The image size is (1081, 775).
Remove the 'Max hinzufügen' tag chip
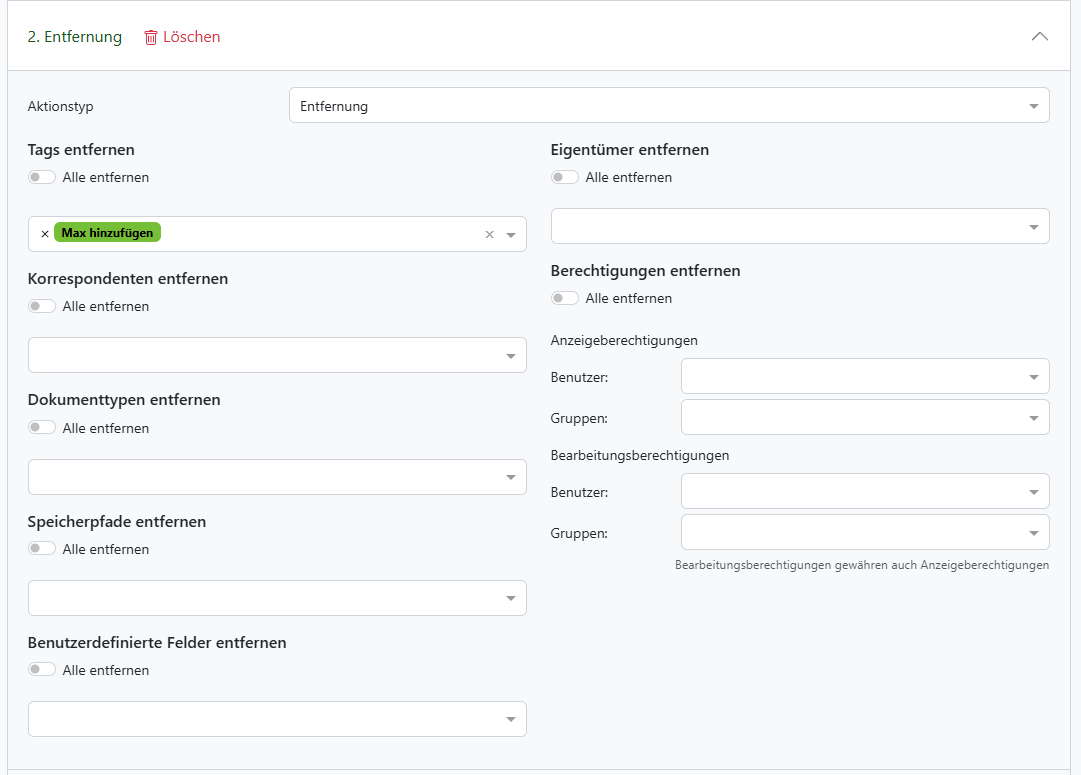pos(44,234)
